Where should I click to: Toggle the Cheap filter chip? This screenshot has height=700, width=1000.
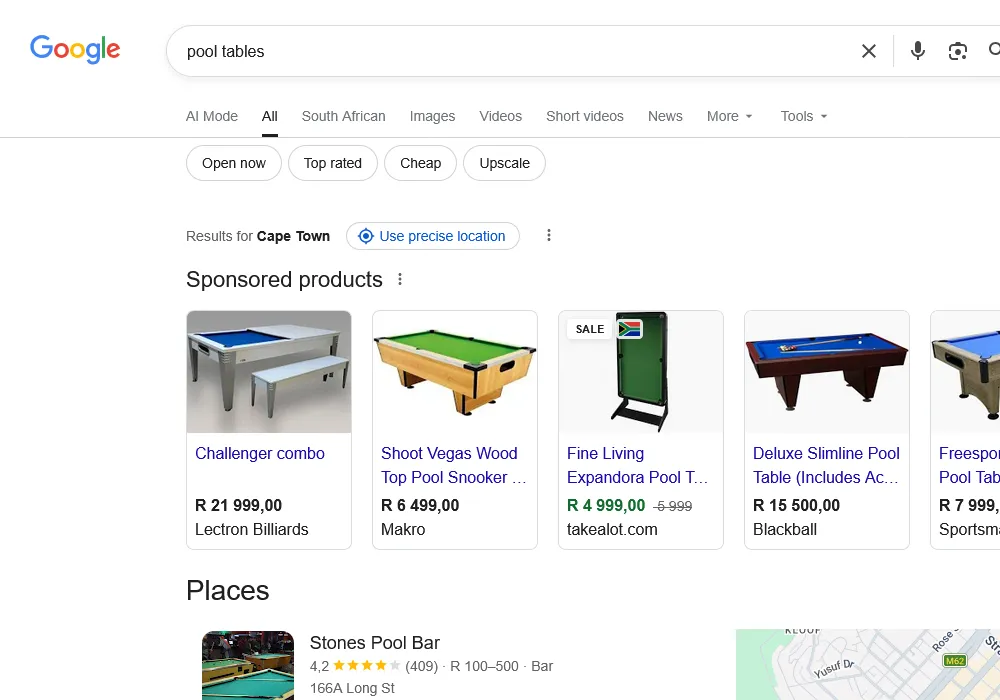(420, 163)
